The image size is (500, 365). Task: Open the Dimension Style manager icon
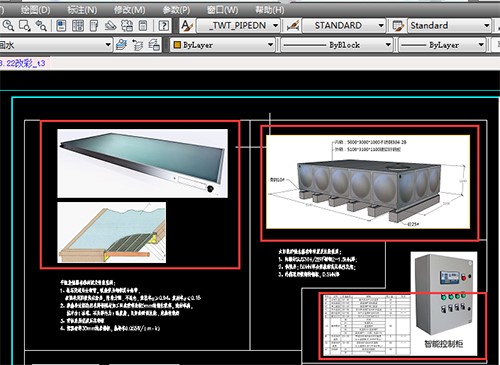coord(292,26)
